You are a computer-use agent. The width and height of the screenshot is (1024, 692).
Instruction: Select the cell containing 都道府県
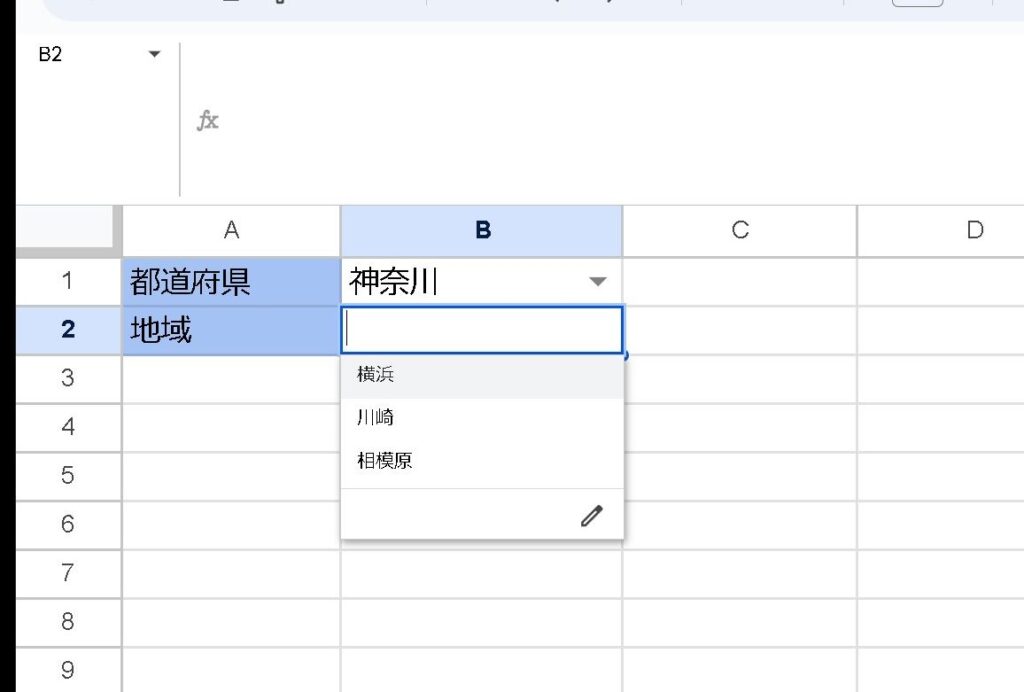click(x=231, y=282)
